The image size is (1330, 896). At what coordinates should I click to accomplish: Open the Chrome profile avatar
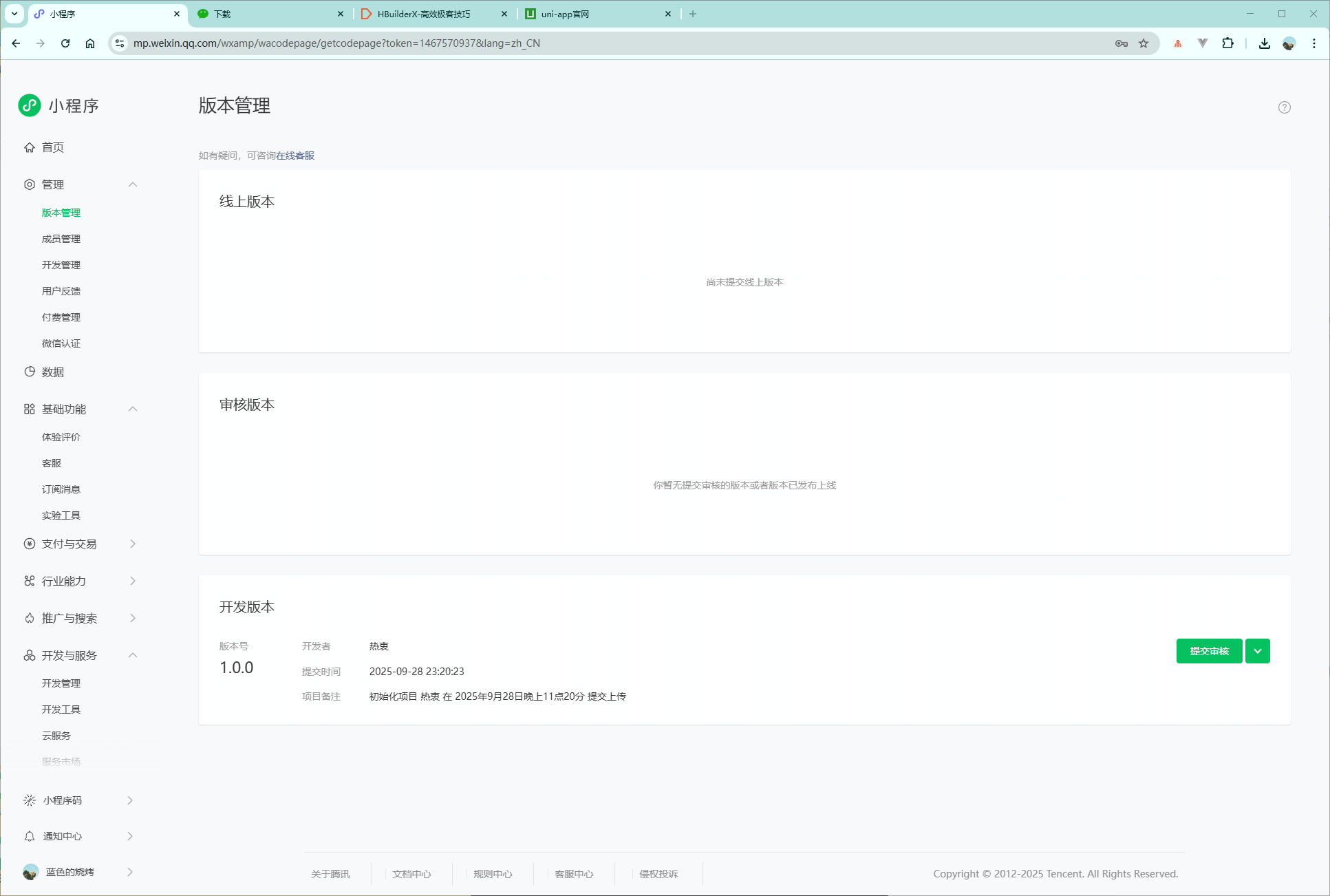point(1289,43)
